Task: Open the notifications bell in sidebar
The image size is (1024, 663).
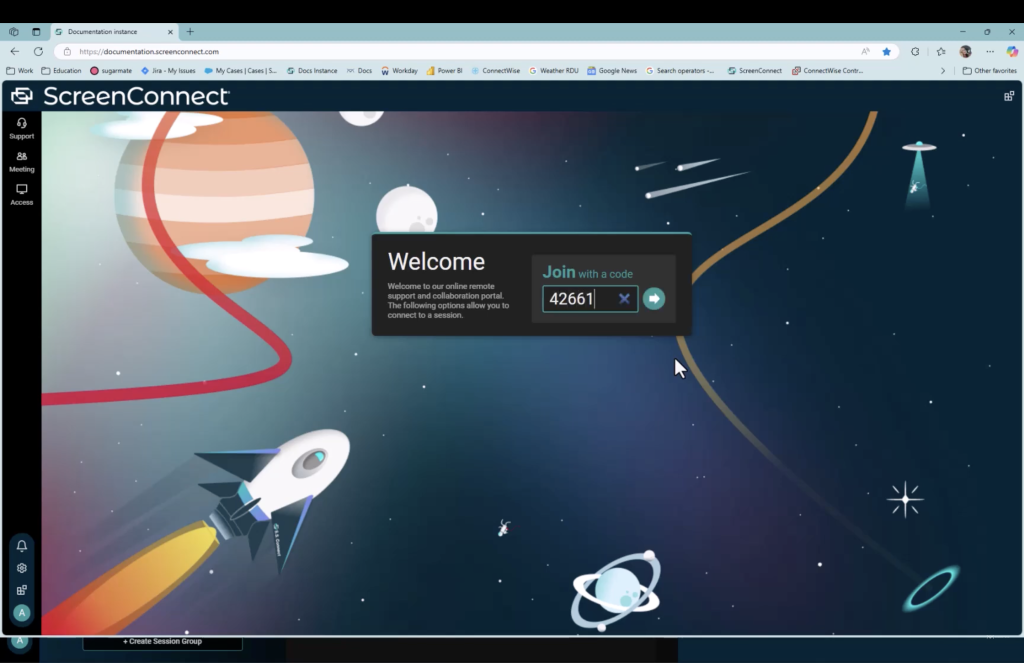Action: (x=22, y=546)
